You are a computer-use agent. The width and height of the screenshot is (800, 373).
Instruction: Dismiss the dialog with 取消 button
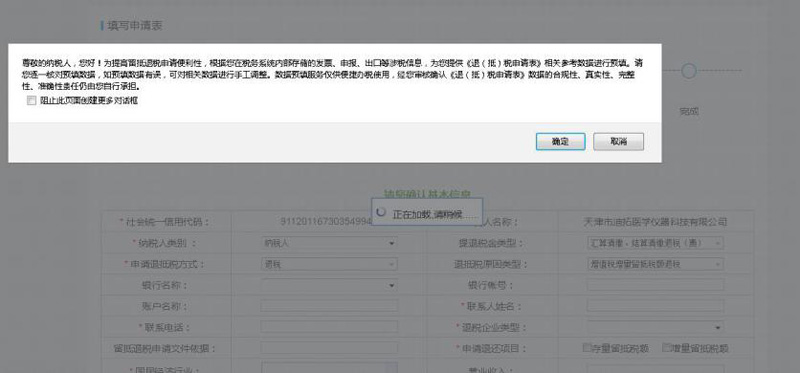(x=618, y=141)
